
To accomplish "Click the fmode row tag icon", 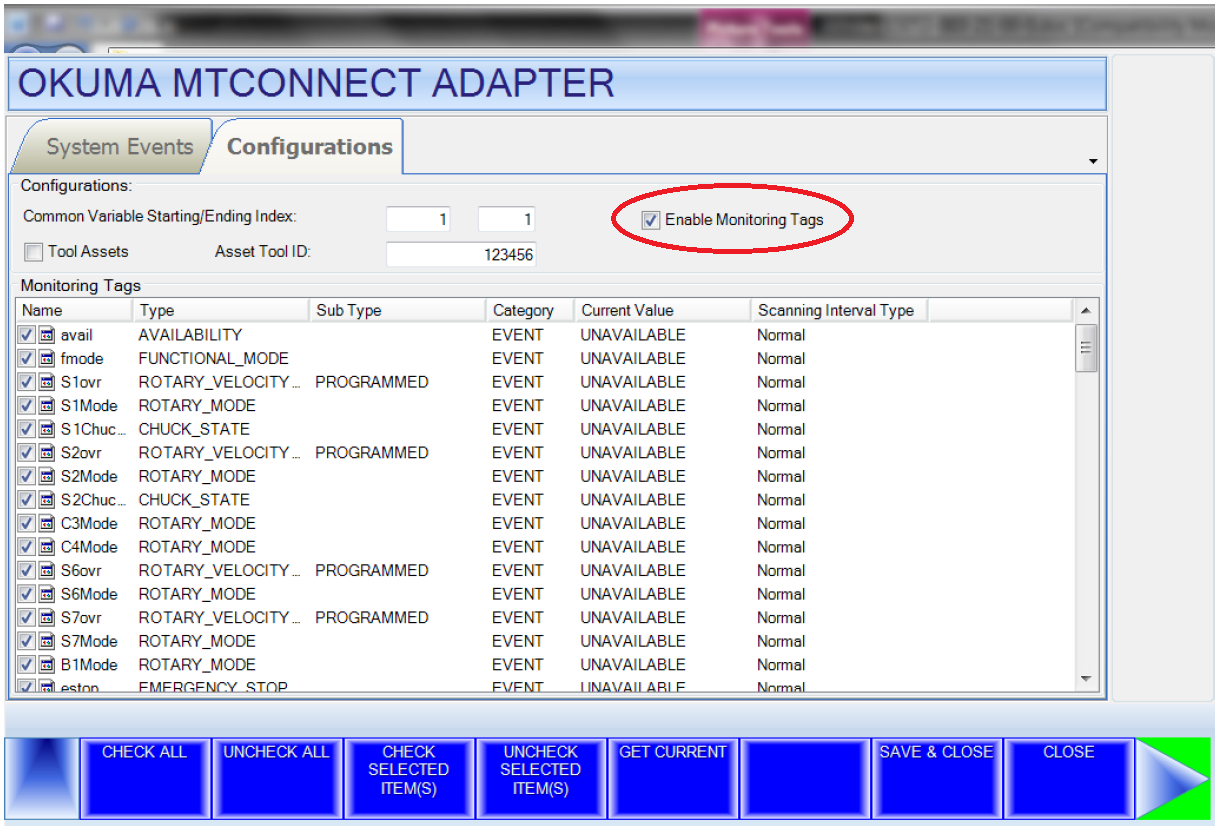I will point(46,358).
